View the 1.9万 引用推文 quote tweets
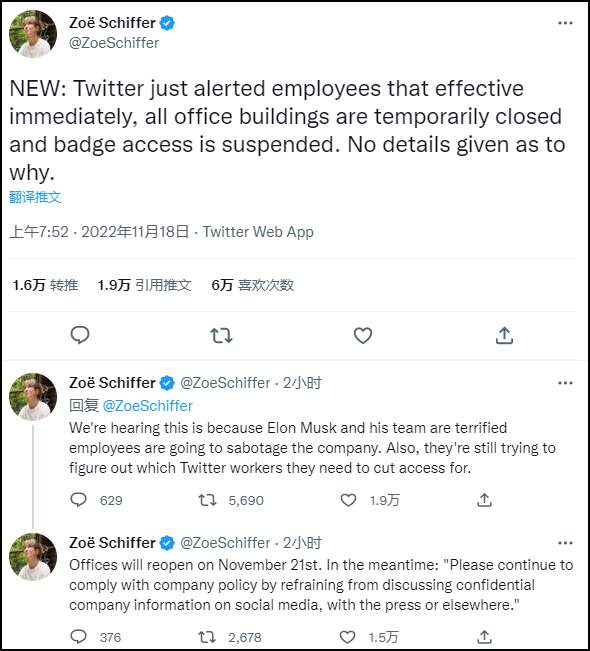Image resolution: width=590 pixels, height=651 pixels. (144, 285)
